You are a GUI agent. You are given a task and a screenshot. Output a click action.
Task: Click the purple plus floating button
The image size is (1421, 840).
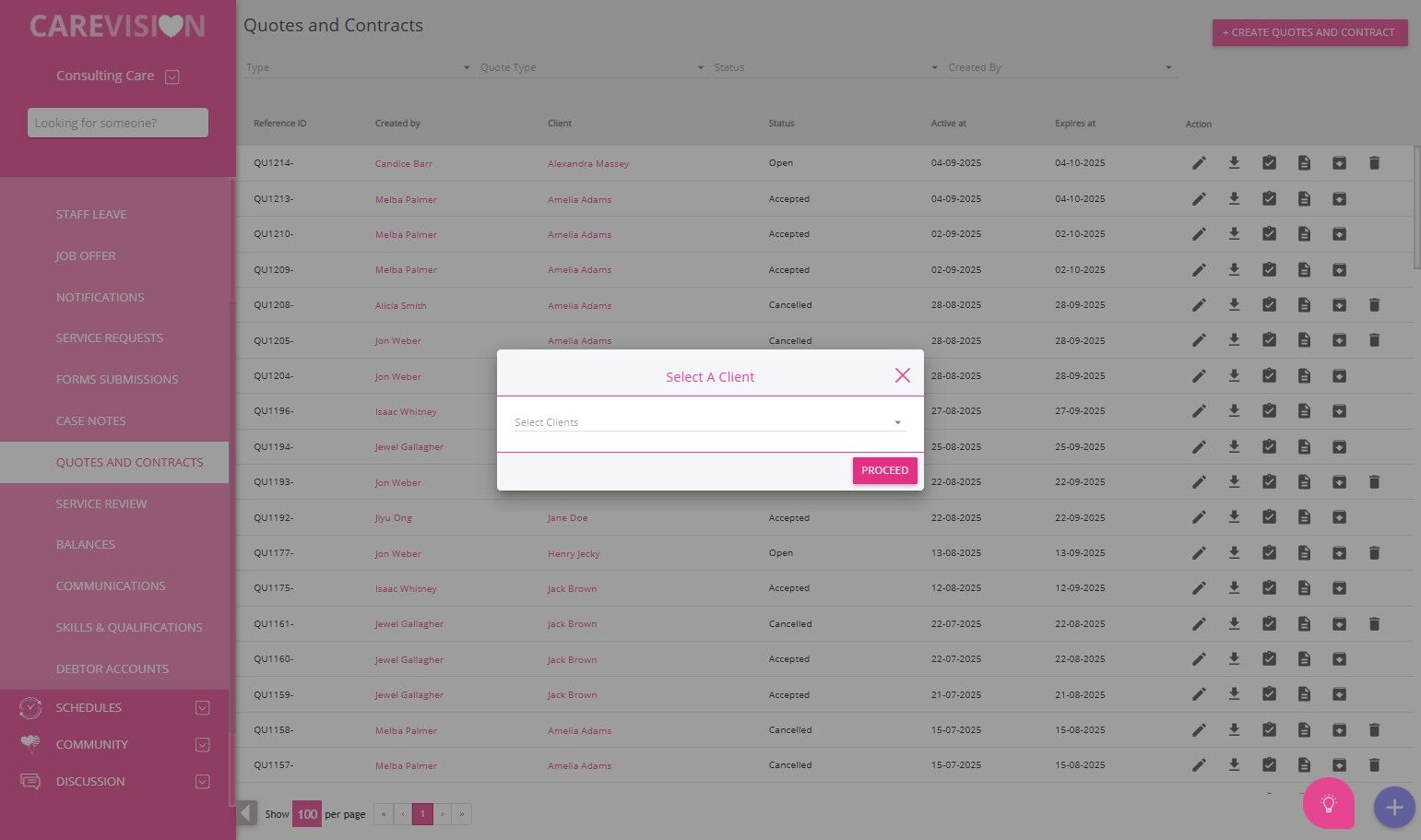1393,808
